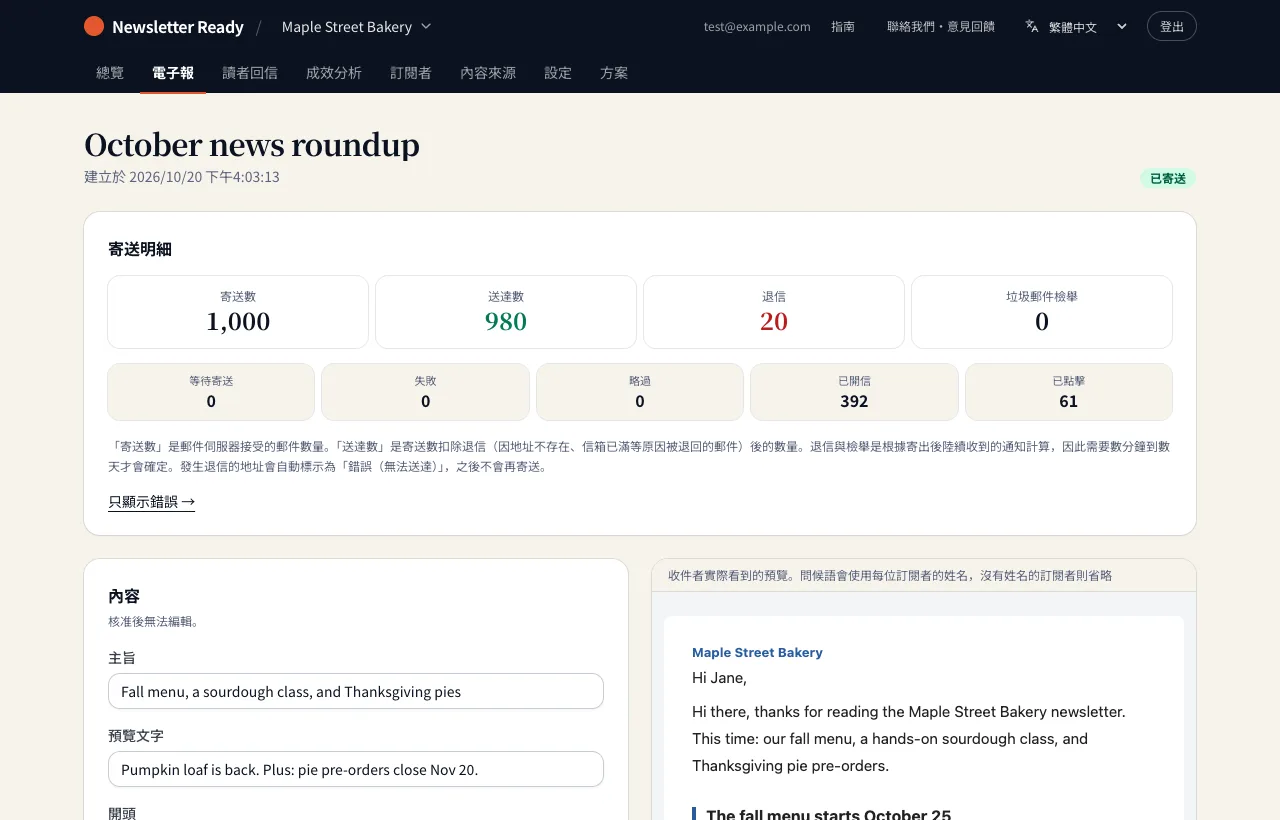Click the 建立於 creation timestamp text
1280x820 pixels.
coord(182,177)
